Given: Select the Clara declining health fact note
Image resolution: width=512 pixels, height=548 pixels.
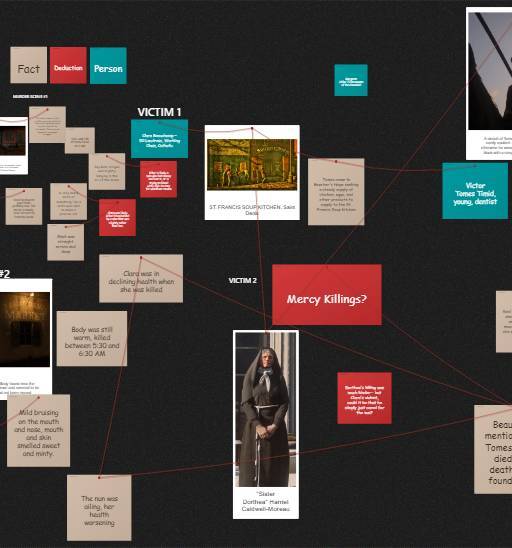Looking at the screenshot, I should [x=141, y=279].
